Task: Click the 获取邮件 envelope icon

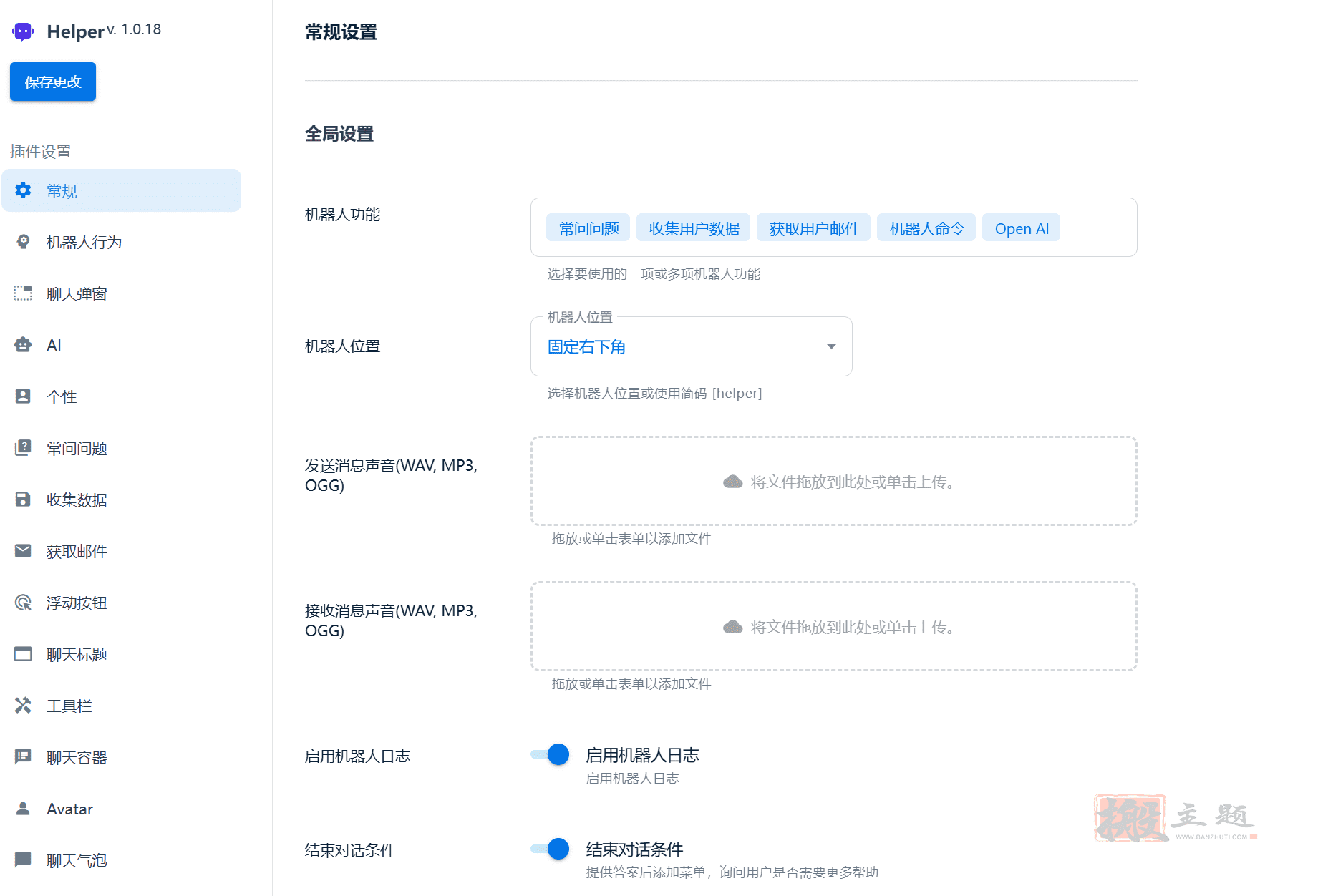Action: pos(23,551)
